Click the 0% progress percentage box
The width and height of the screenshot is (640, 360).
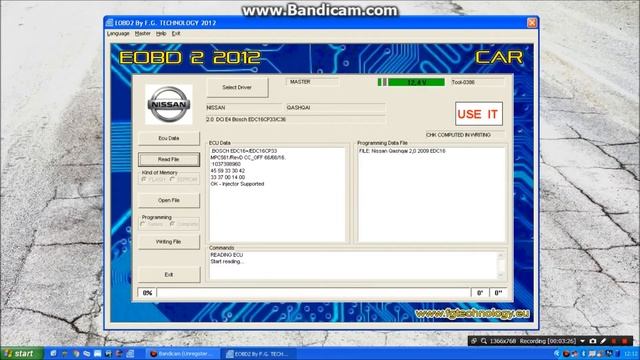pos(147,293)
